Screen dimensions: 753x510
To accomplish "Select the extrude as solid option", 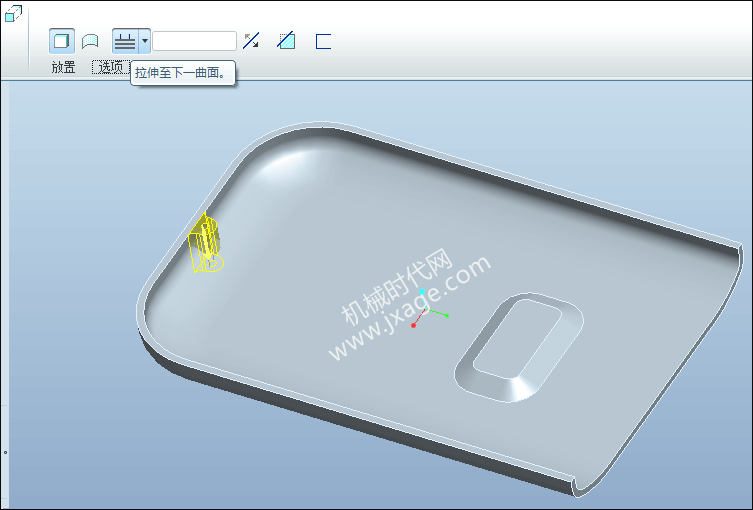I will 61,41.
